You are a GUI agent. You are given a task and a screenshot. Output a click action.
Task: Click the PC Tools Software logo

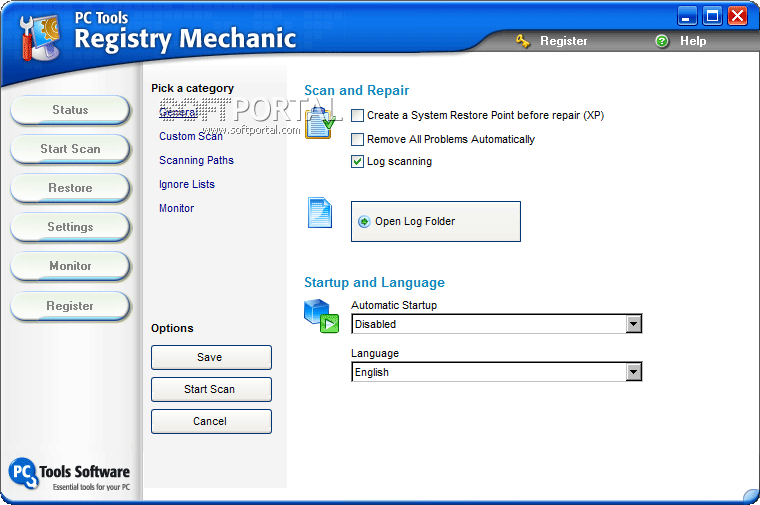pos(69,474)
